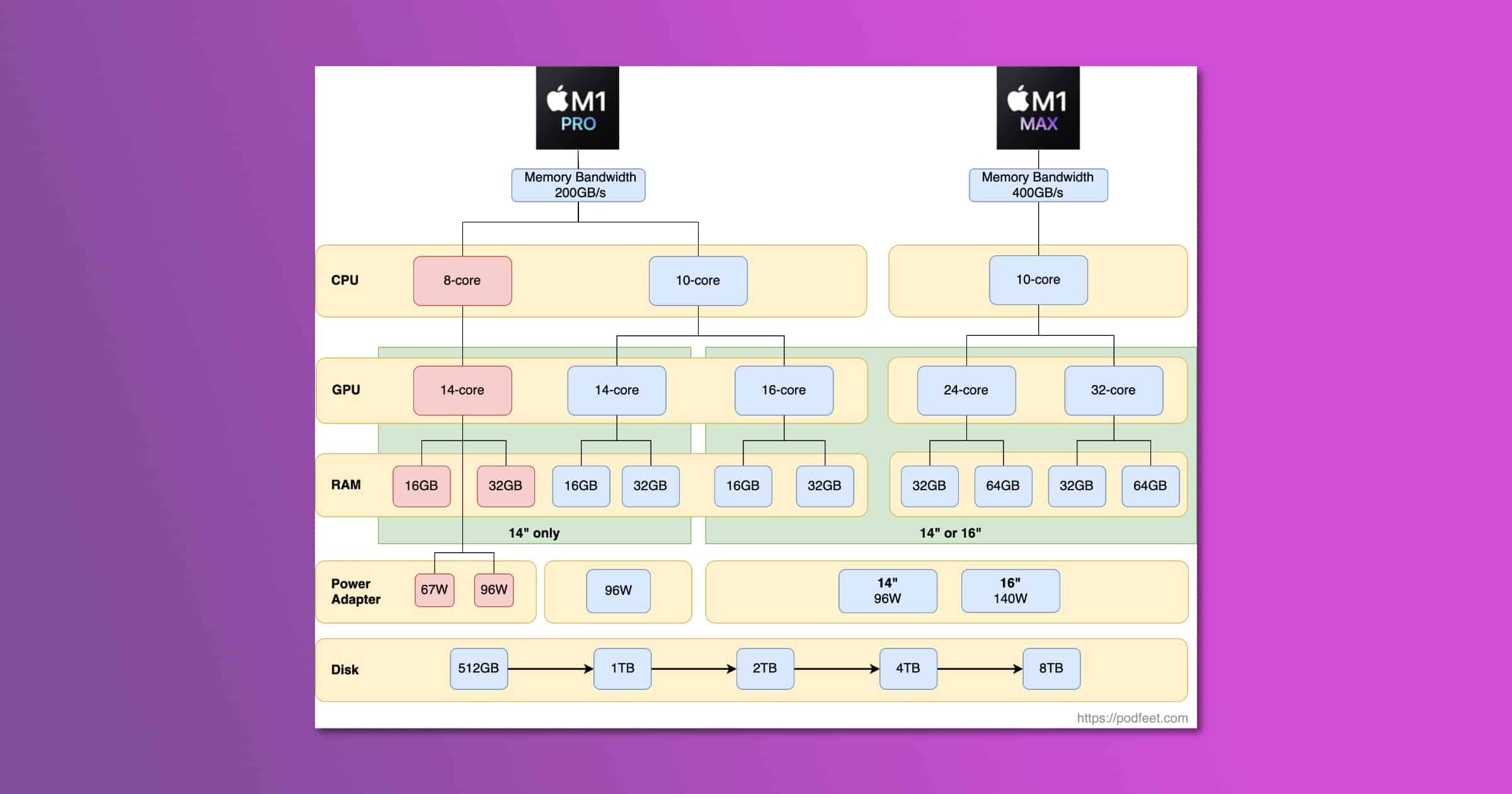Click the M1 Max chip logo
Image resolution: width=1512 pixels, height=794 pixels.
click(1038, 108)
